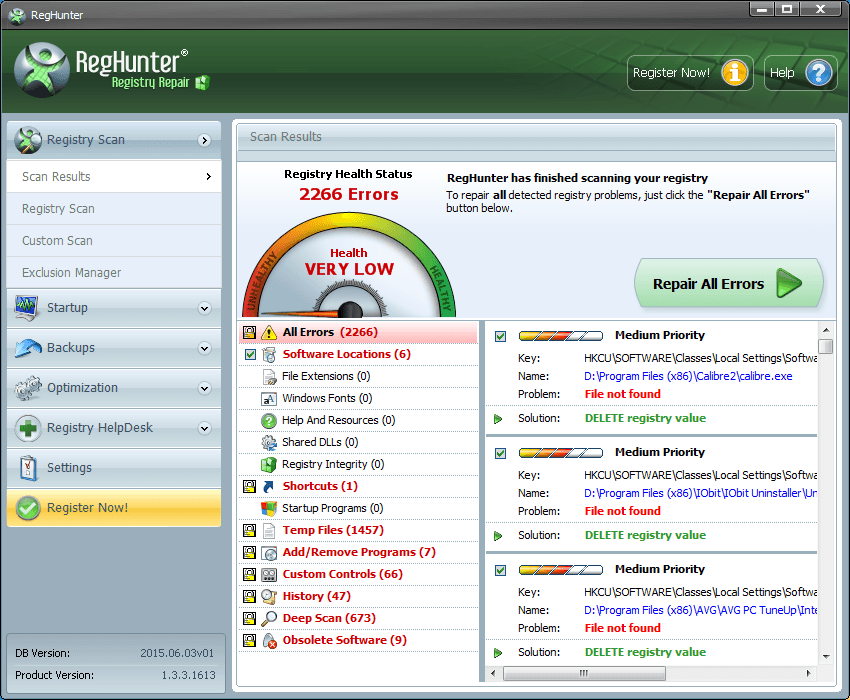This screenshot has width=850, height=700.
Task: Open the IObit Uninstaller file path link
Action: click(x=700, y=493)
